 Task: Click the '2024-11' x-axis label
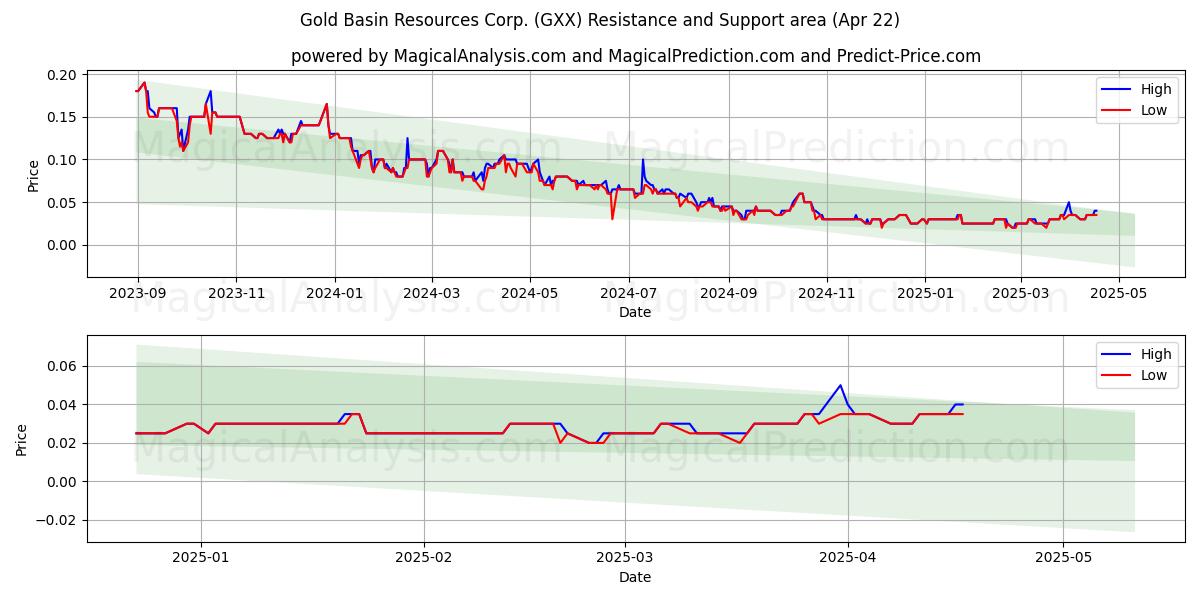826,292
